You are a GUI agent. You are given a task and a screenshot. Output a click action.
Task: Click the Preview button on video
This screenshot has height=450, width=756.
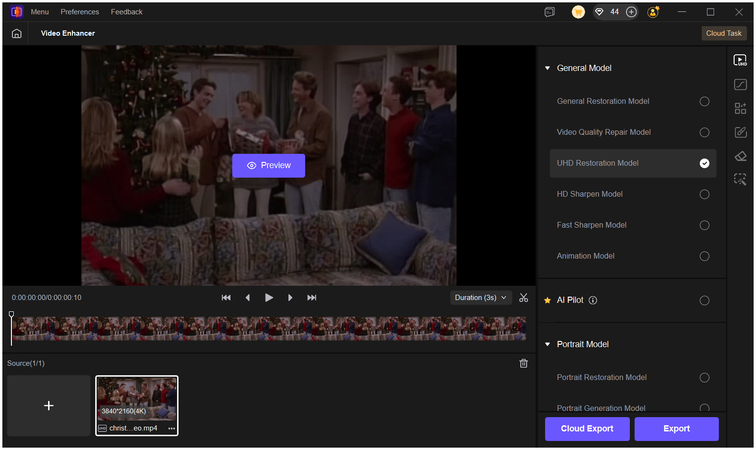[x=268, y=165]
